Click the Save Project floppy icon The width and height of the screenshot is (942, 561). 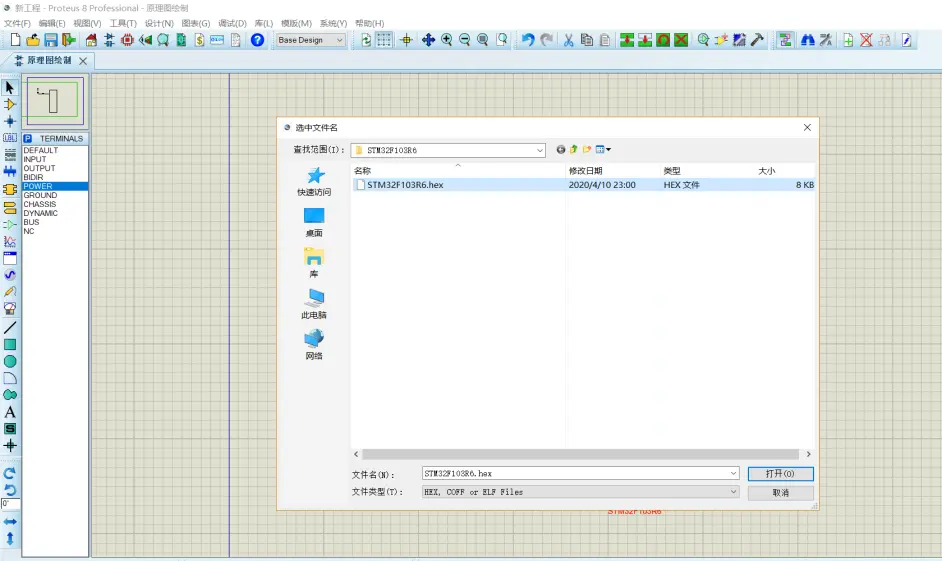(x=51, y=40)
